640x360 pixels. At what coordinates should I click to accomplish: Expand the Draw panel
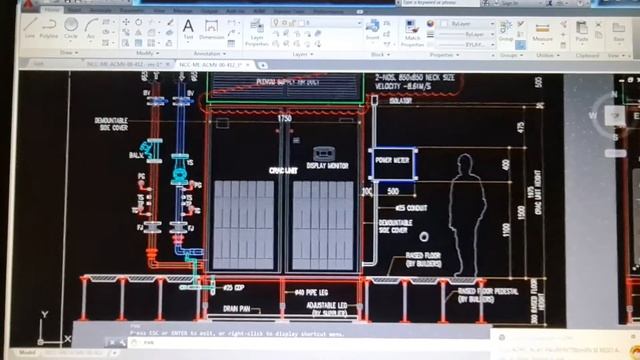[x=69, y=53]
